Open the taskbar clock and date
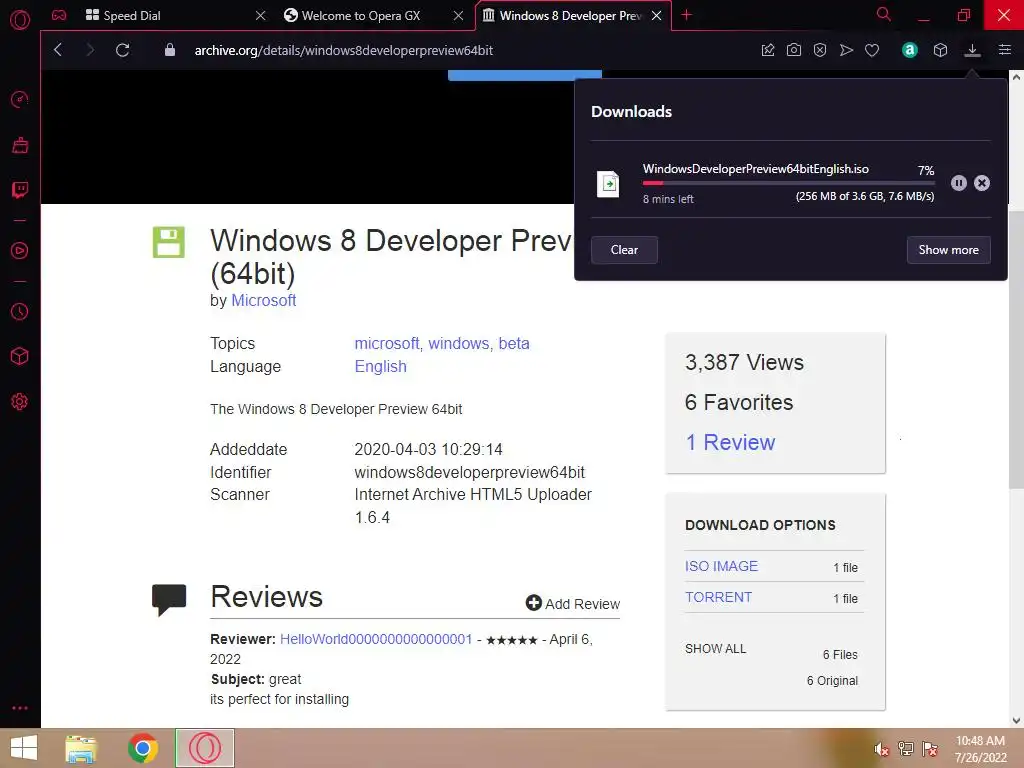This screenshot has height=768, width=1024. pyautogui.click(x=980, y=749)
